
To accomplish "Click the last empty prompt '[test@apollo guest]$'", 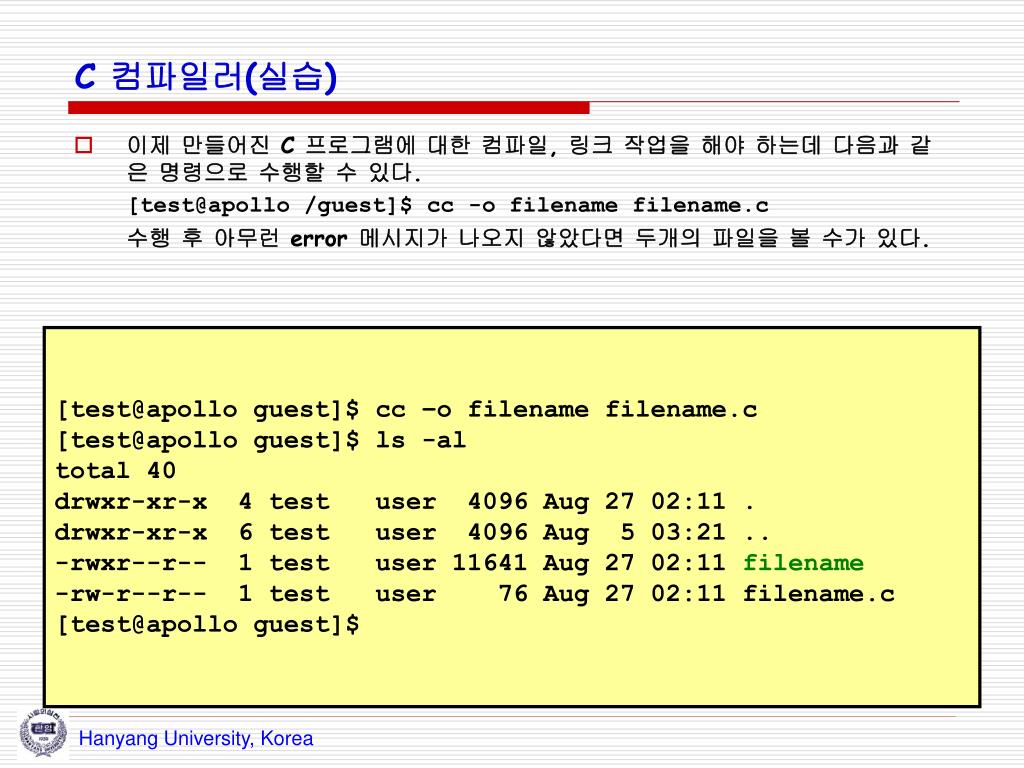I will [208, 625].
